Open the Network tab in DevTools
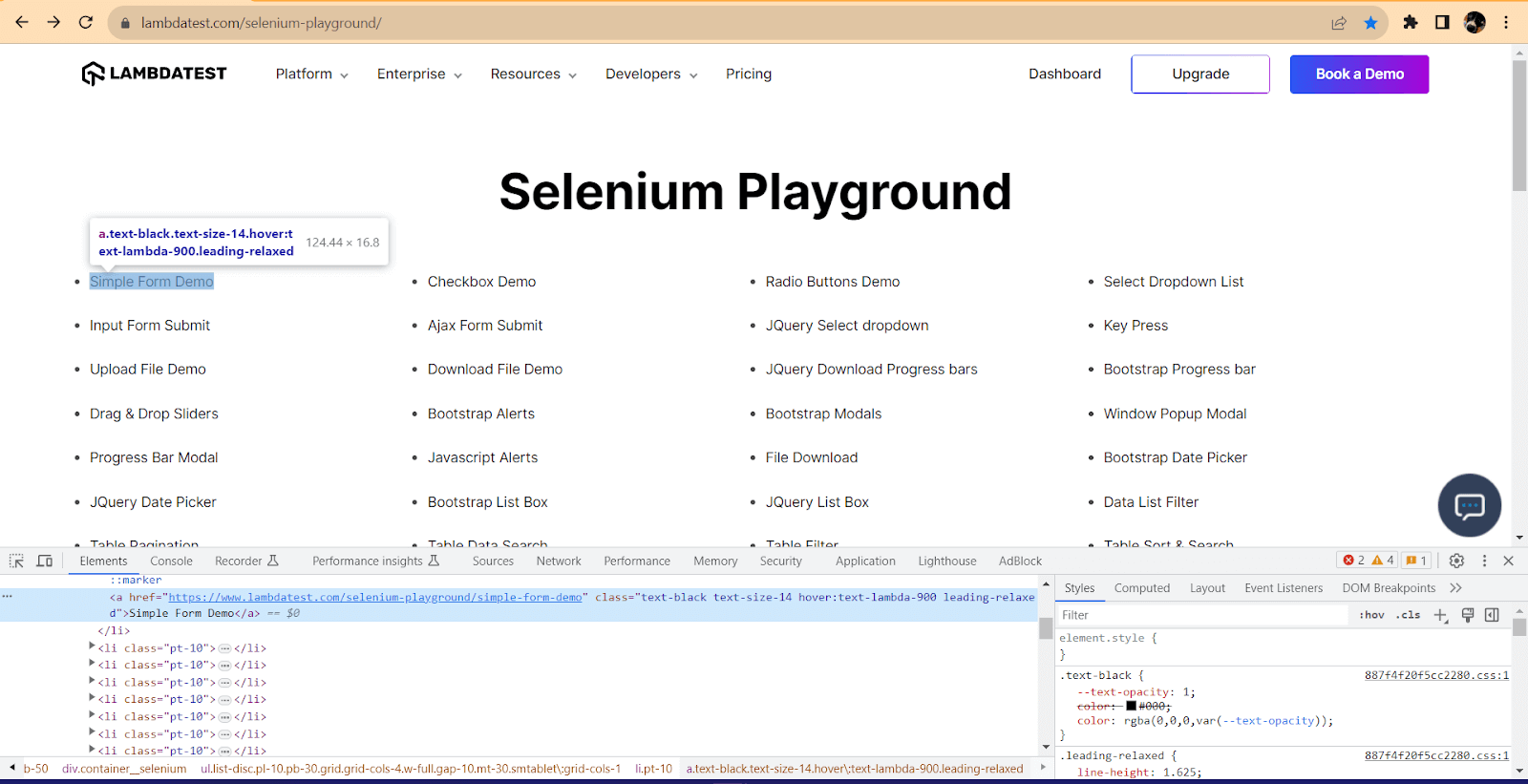 tap(559, 562)
